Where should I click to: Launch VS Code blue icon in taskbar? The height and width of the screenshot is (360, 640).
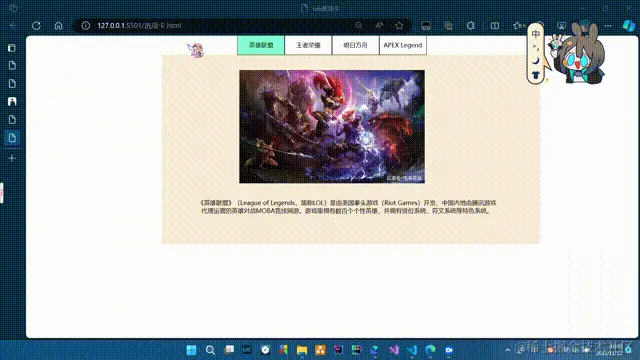[412, 350]
